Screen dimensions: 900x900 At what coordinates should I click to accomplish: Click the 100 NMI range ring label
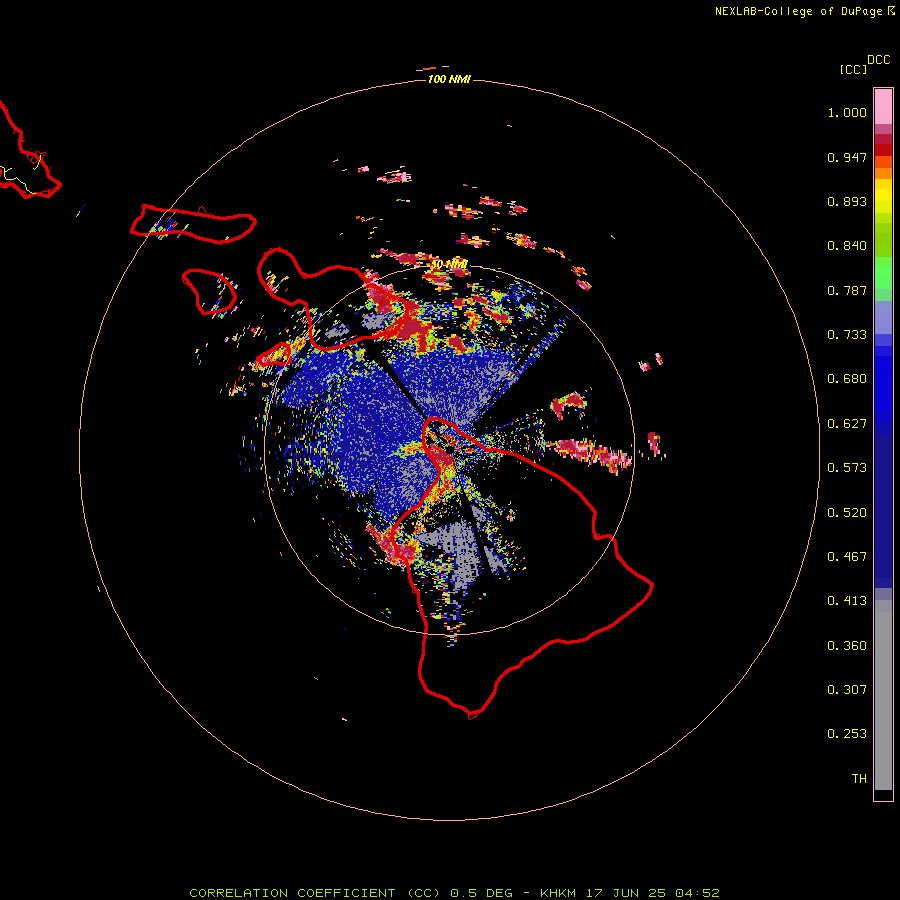[449, 79]
